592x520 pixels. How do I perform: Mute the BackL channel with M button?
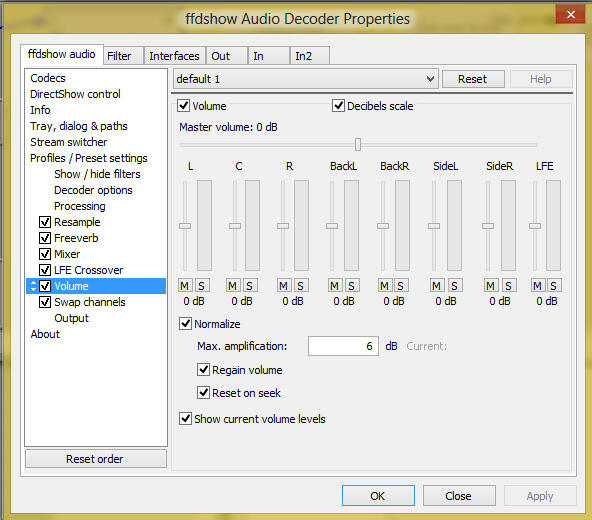tap(335, 286)
